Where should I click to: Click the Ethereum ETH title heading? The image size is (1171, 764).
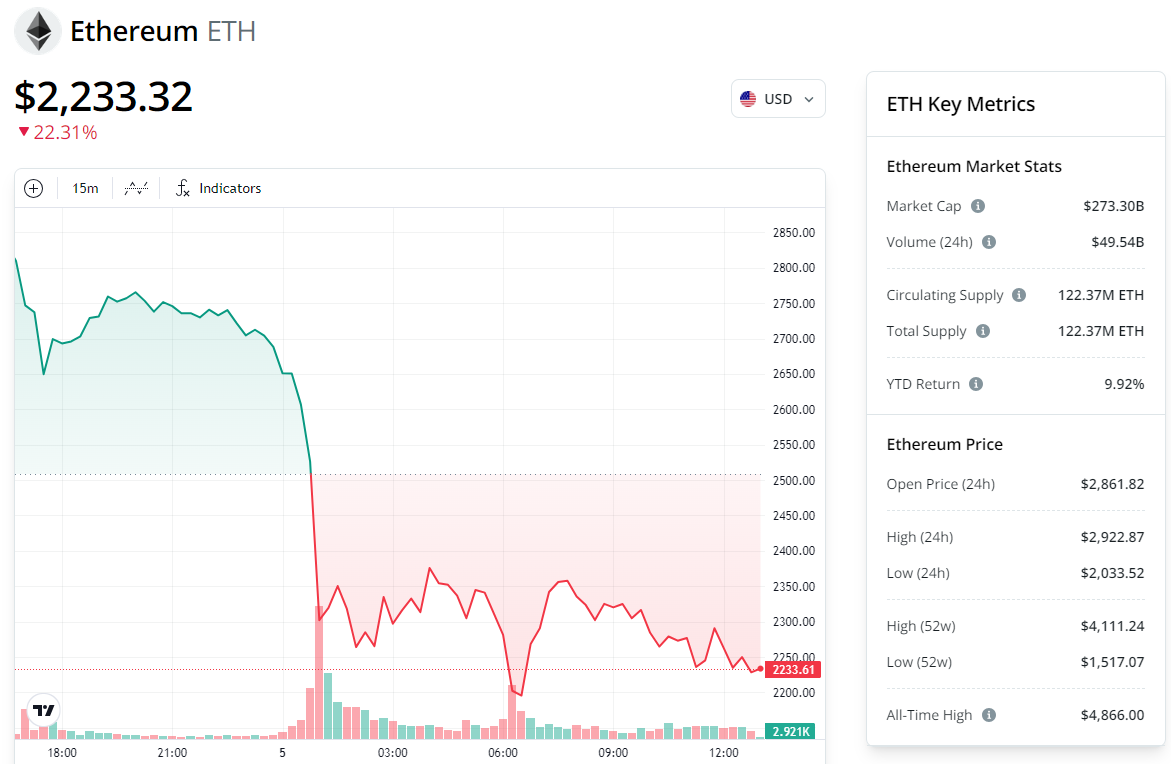[x=160, y=30]
